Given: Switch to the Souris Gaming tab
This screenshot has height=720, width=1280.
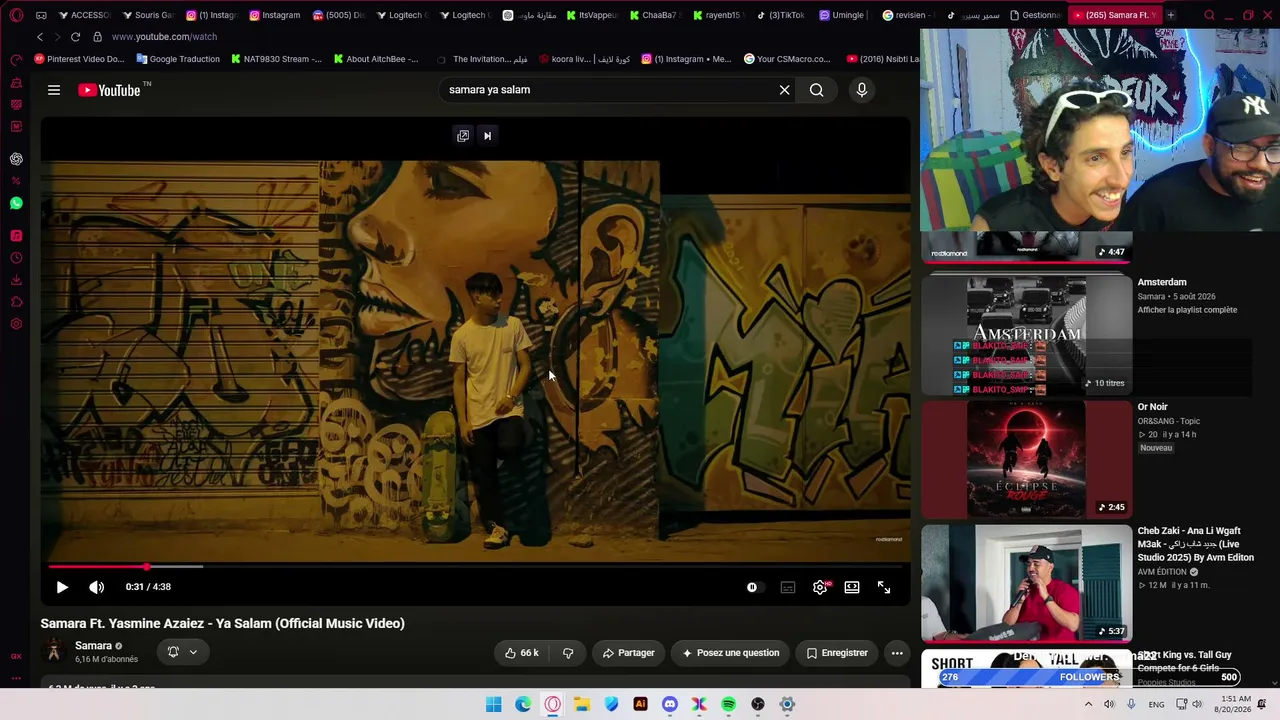Looking at the screenshot, I should pos(148,15).
